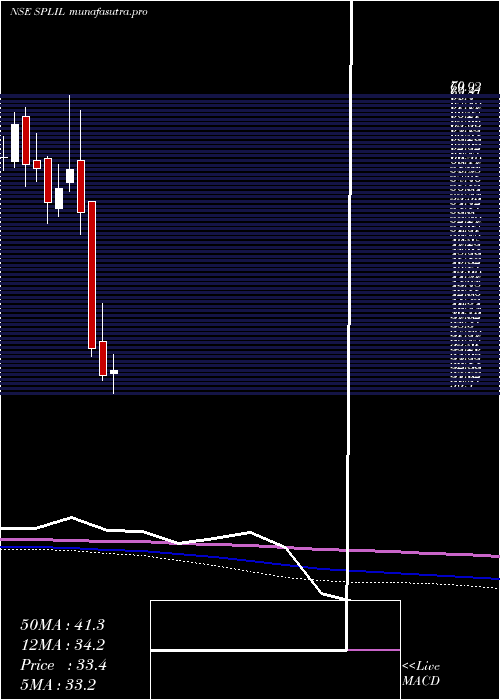500x700 pixels.
Task: Click the Price : 33.4 readout
Action: (x=63, y=665)
